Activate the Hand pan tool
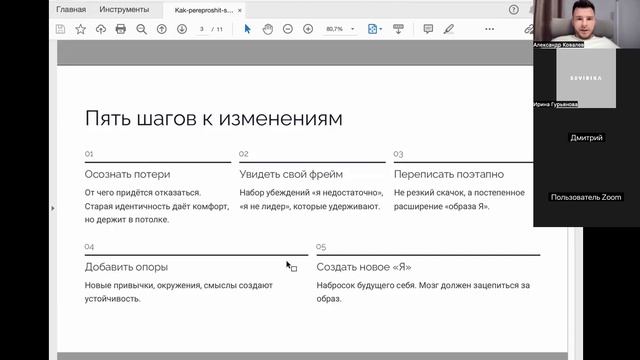 click(268, 29)
